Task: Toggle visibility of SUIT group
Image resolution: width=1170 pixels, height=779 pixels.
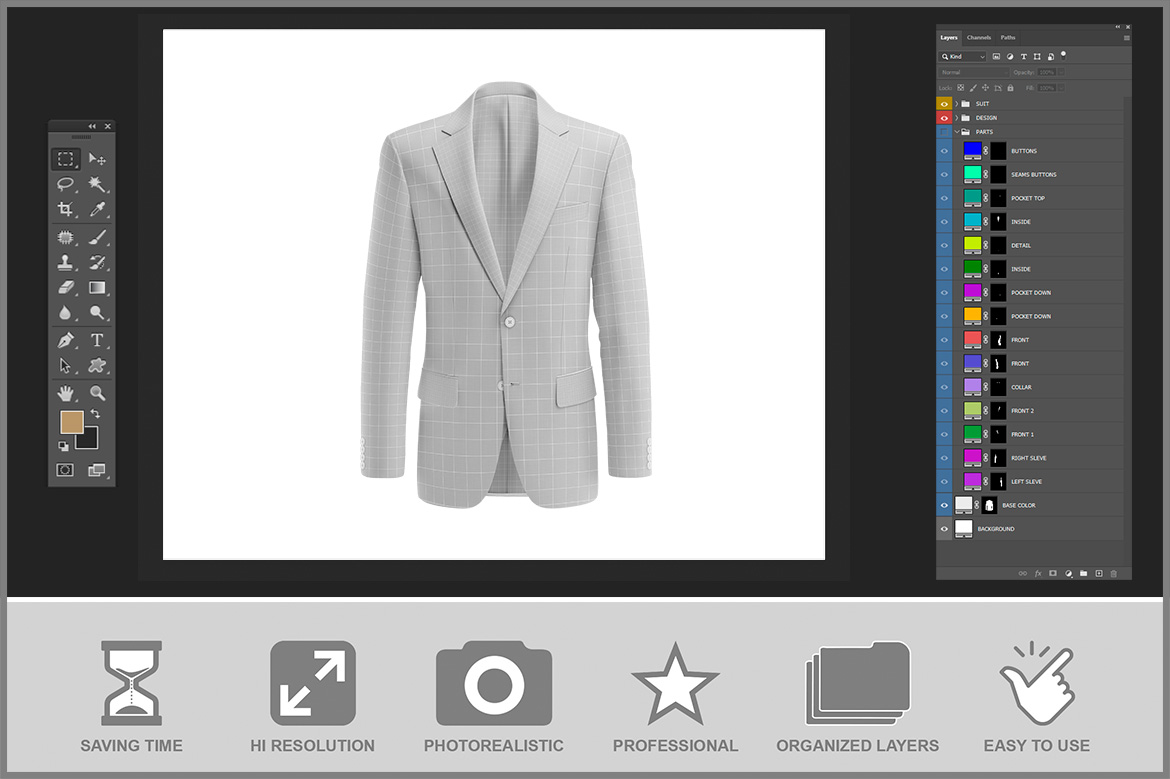Action: click(944, 104)
